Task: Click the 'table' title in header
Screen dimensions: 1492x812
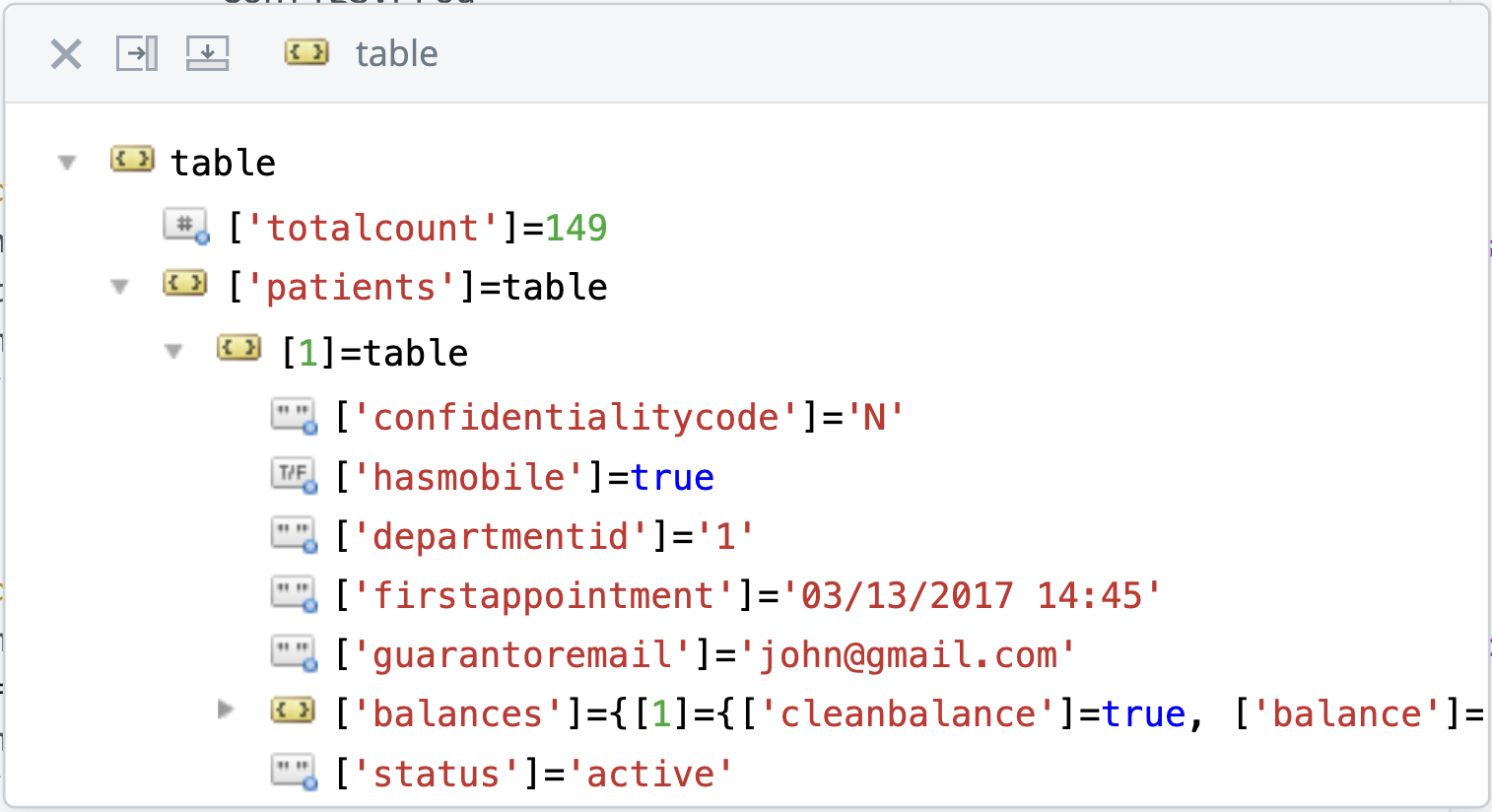Action: coord(396,54)
